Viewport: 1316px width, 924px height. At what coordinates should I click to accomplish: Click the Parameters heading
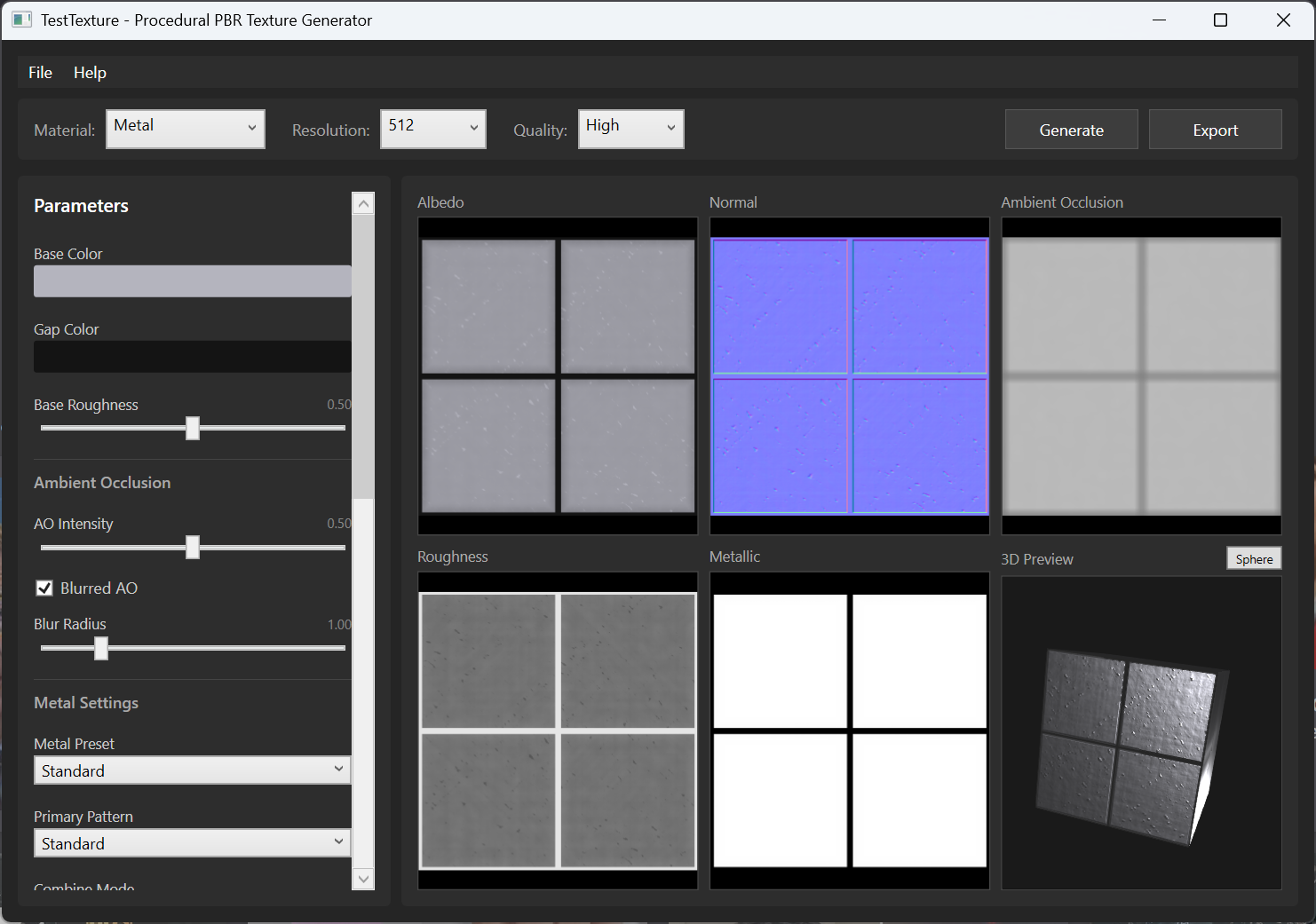[x=81, y=206]
